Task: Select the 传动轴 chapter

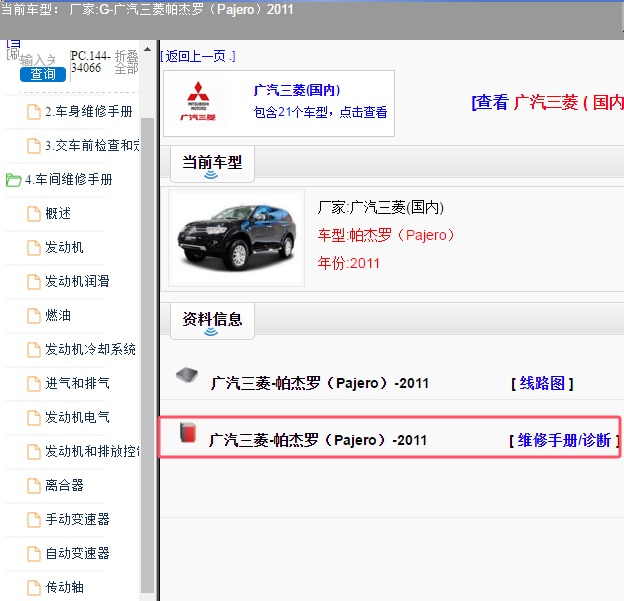Action: click(x=64, y=587)
